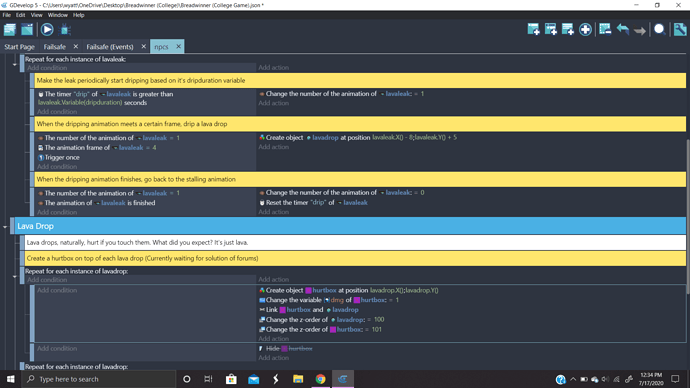Select the yellow comment about dripduration variable
The image size is (690, 388).
click(360, 81)
